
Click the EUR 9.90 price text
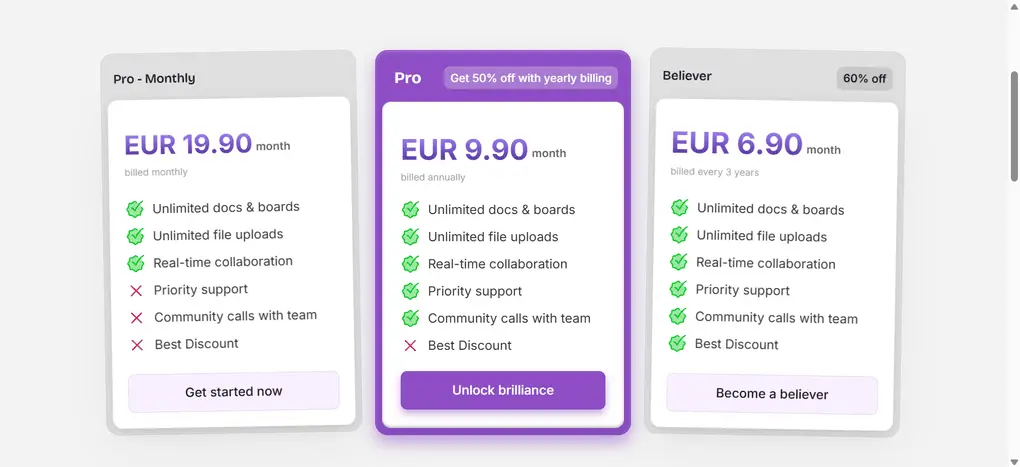click(x=464, y=150)
